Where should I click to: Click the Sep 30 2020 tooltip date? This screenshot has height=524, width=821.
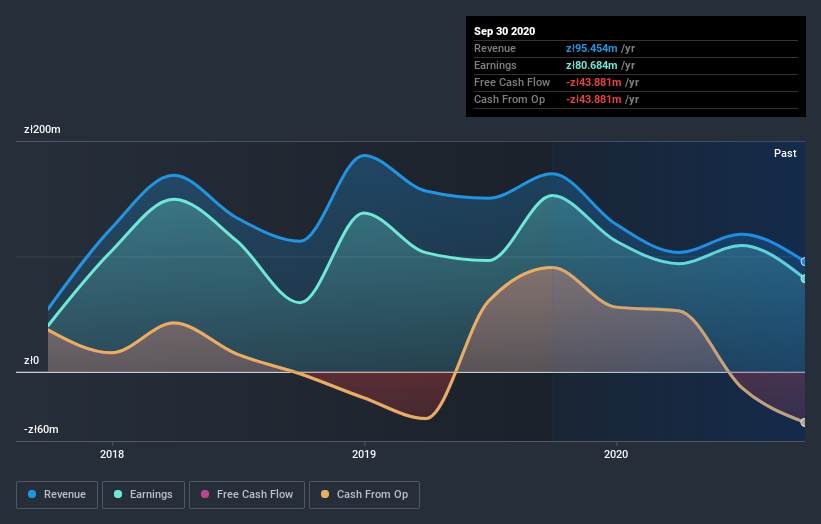pos(505,31)
